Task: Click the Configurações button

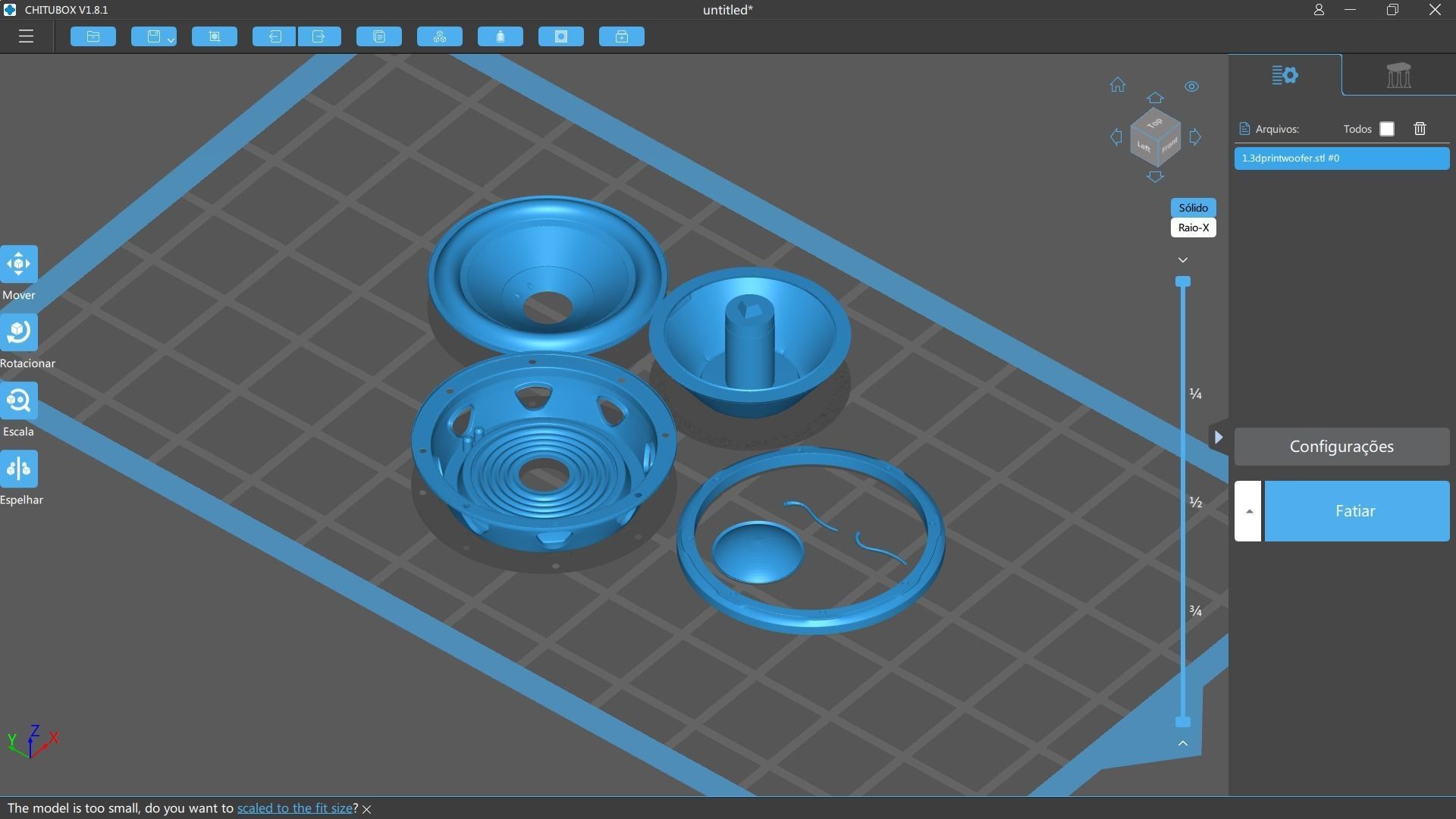Action: (1341, 447)
